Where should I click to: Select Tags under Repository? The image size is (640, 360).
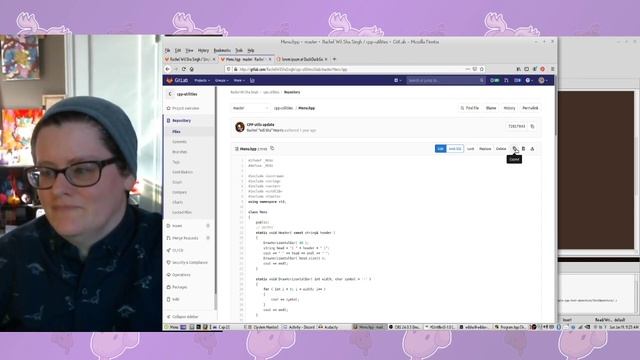(x=176, y=162)
